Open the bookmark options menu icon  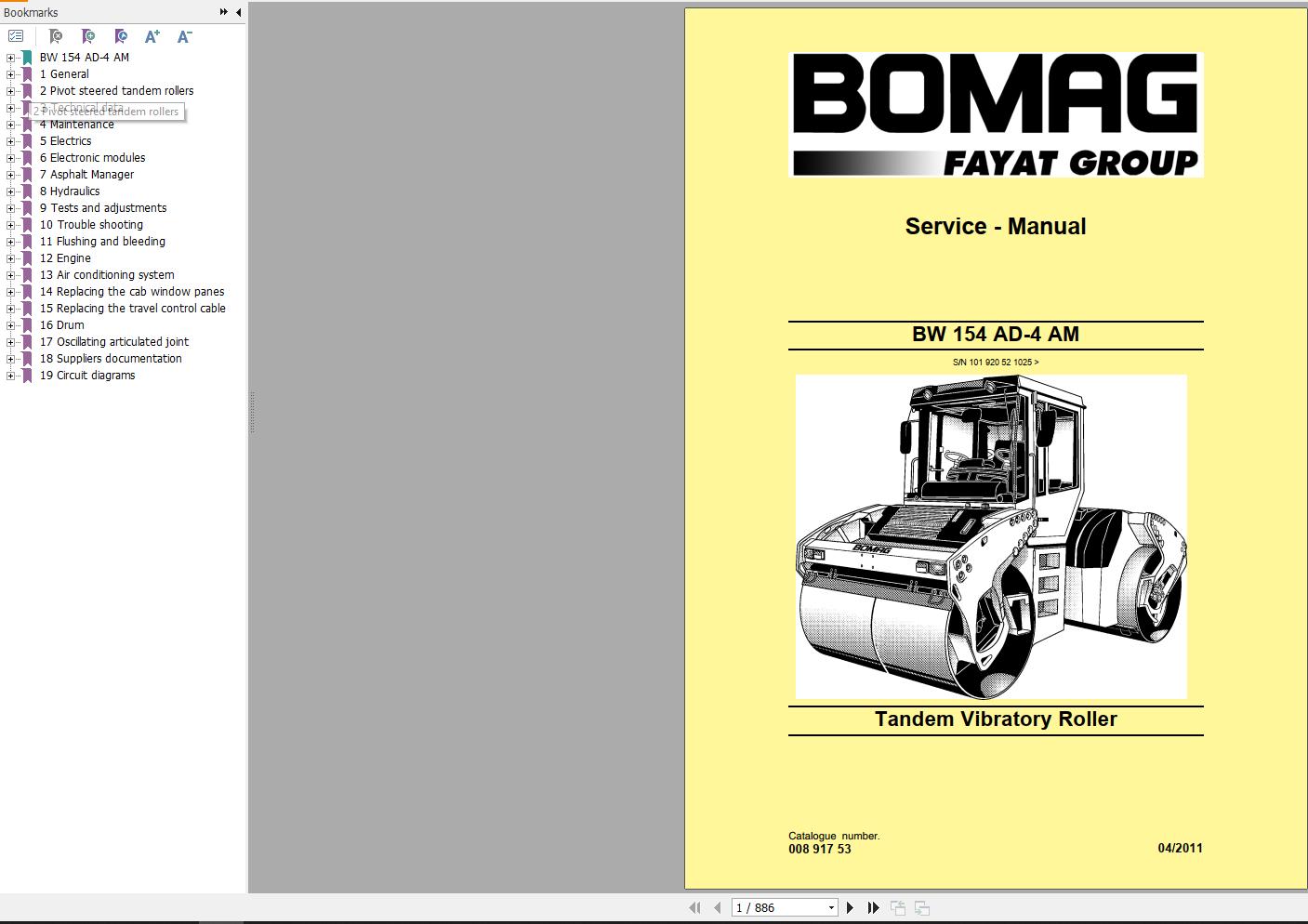(16, 36)
